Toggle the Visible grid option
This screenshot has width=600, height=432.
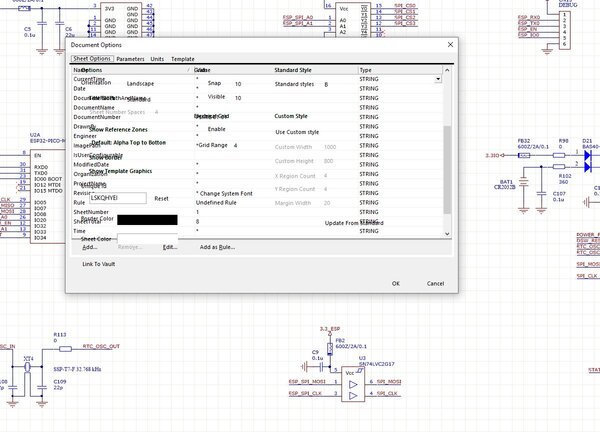(216, 97)
